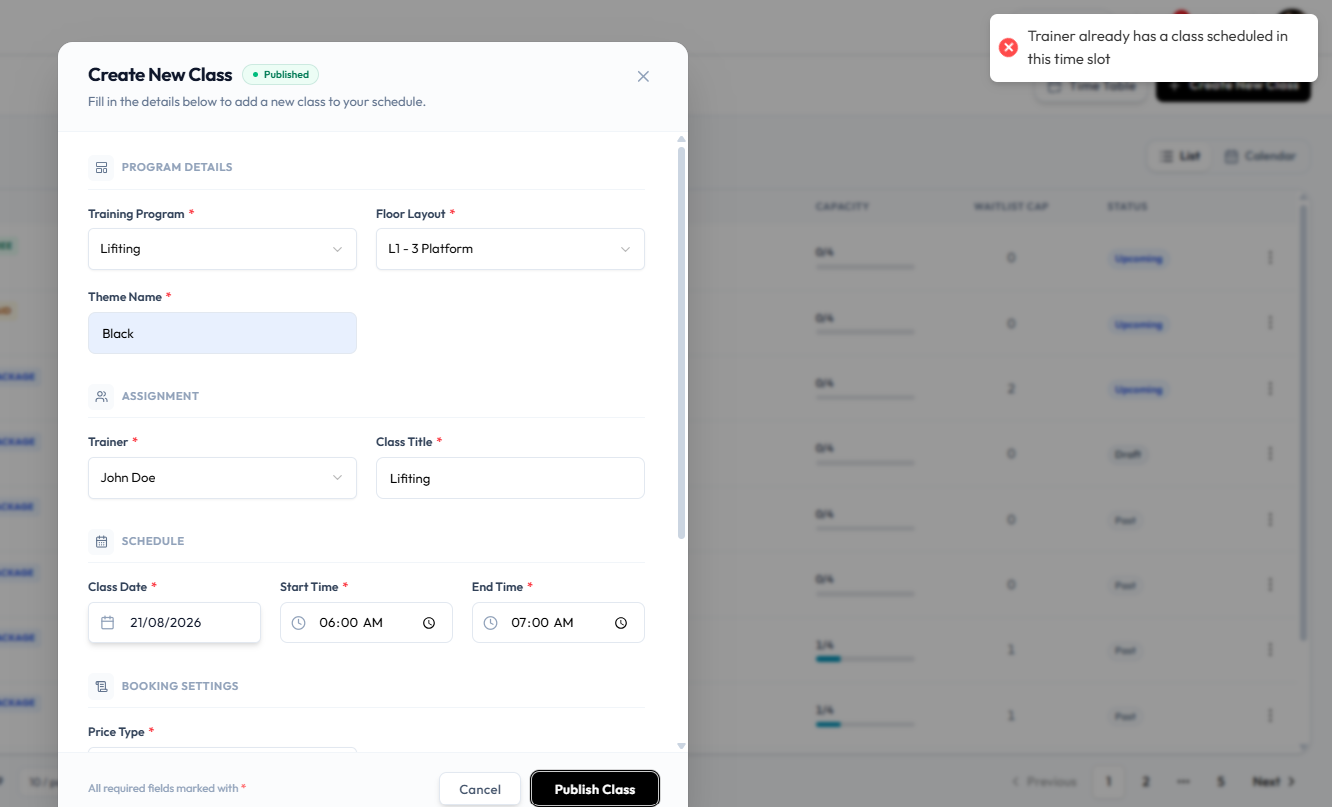Screen dimensions: 1332x807
Task: Click the pagination ellipsis between 2 and 5
Action: tap(1183, 781)
